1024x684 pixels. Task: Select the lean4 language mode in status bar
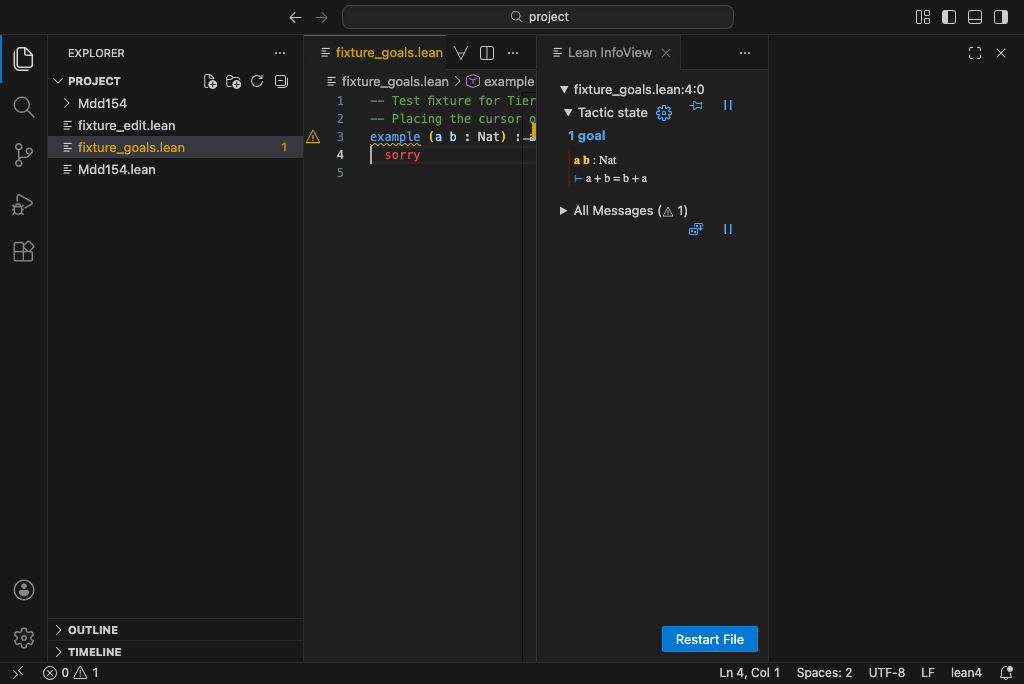(966, 672)
